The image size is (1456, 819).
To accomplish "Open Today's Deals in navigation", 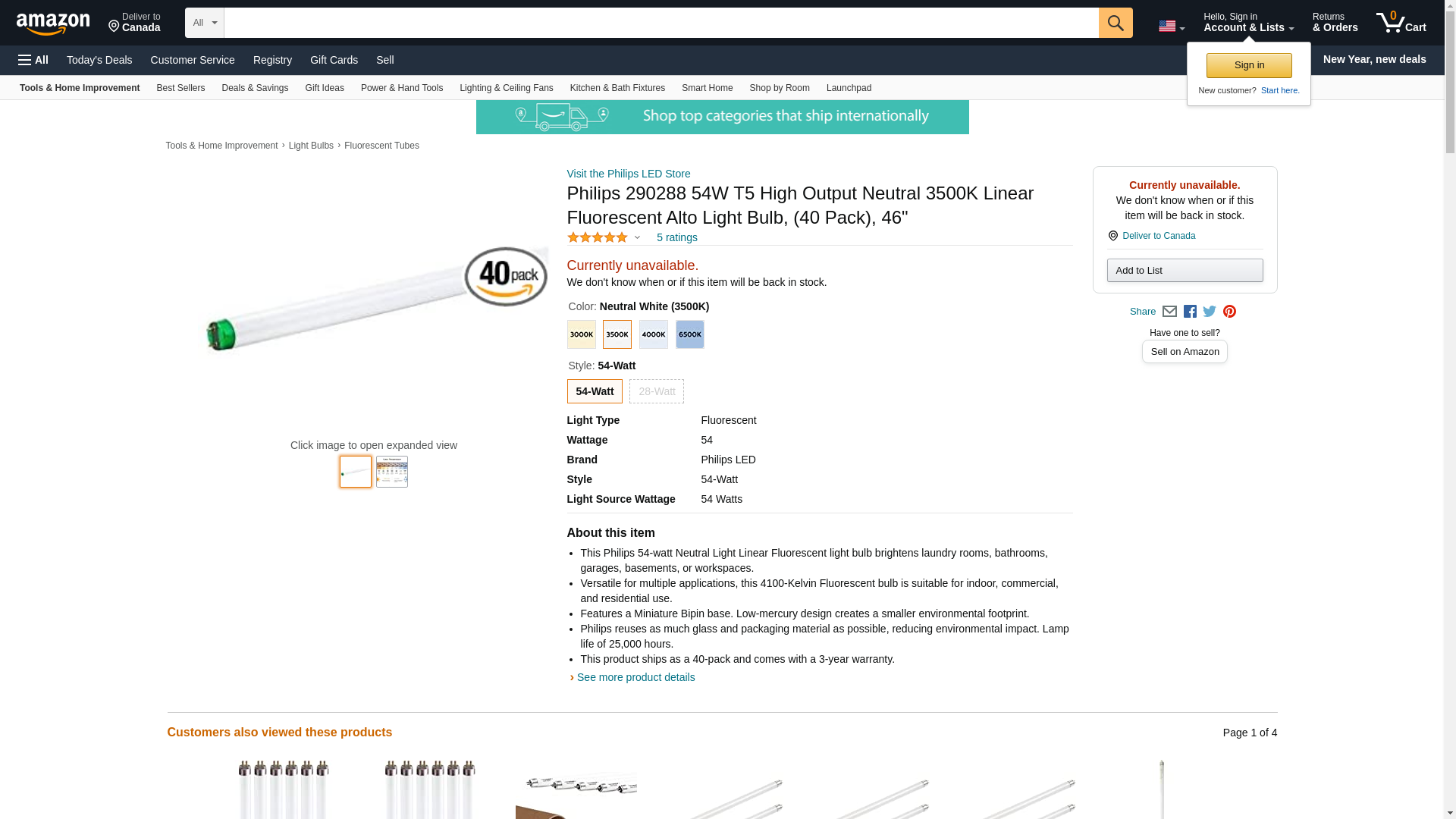I will [x=99, y=60].
